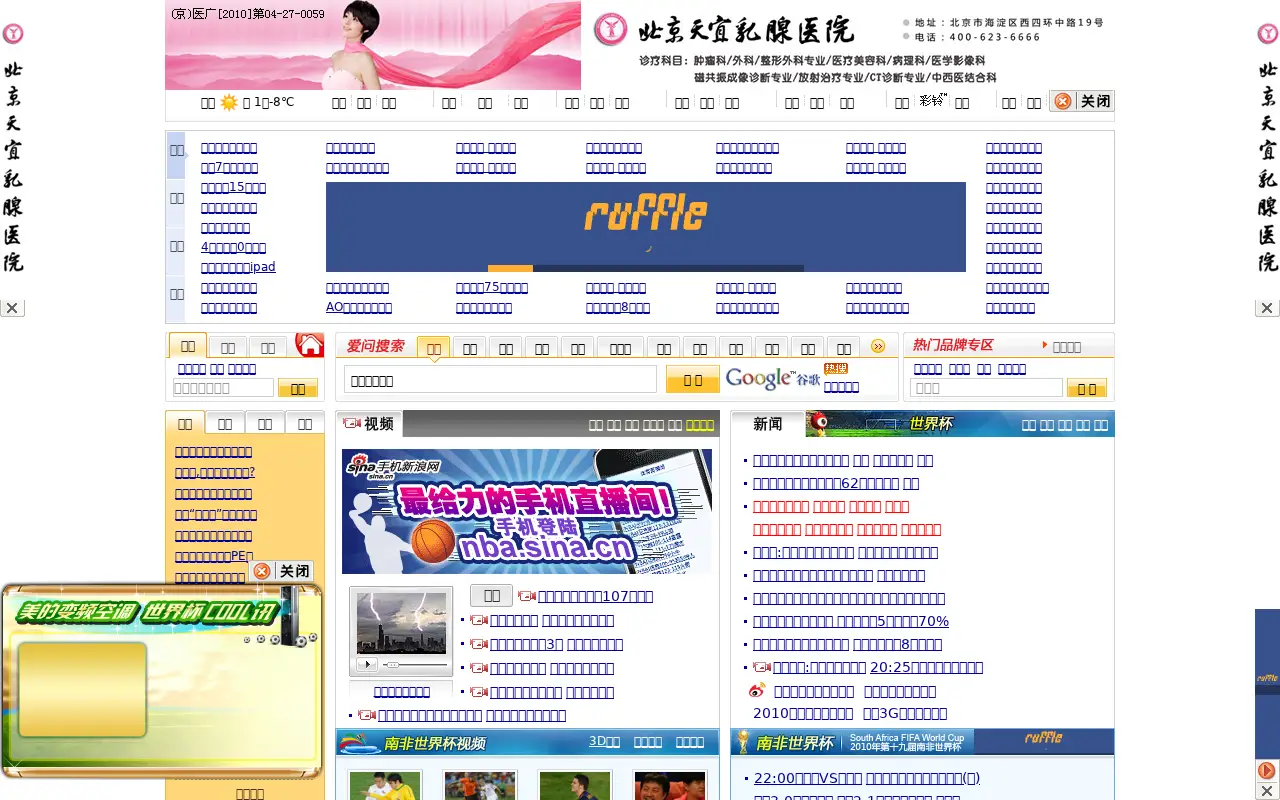Click the 南非世界杯视频 header logo
Image resolution: width=1280 pixels, height=800 pixels.
click(412, 743)
